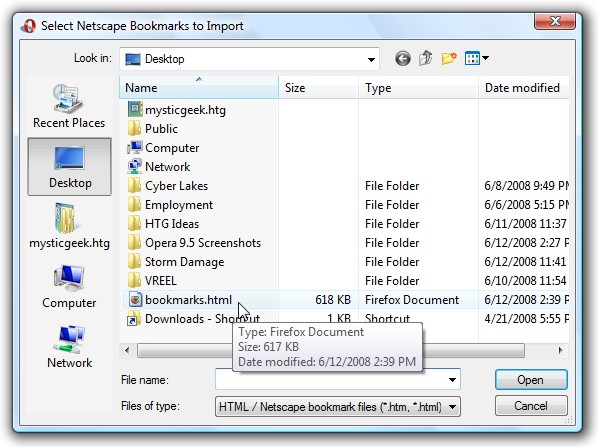Image resolution: width=598 pixels, height=447 pixels.
Task: Click the 618 KB size cell
Action: 333,300
